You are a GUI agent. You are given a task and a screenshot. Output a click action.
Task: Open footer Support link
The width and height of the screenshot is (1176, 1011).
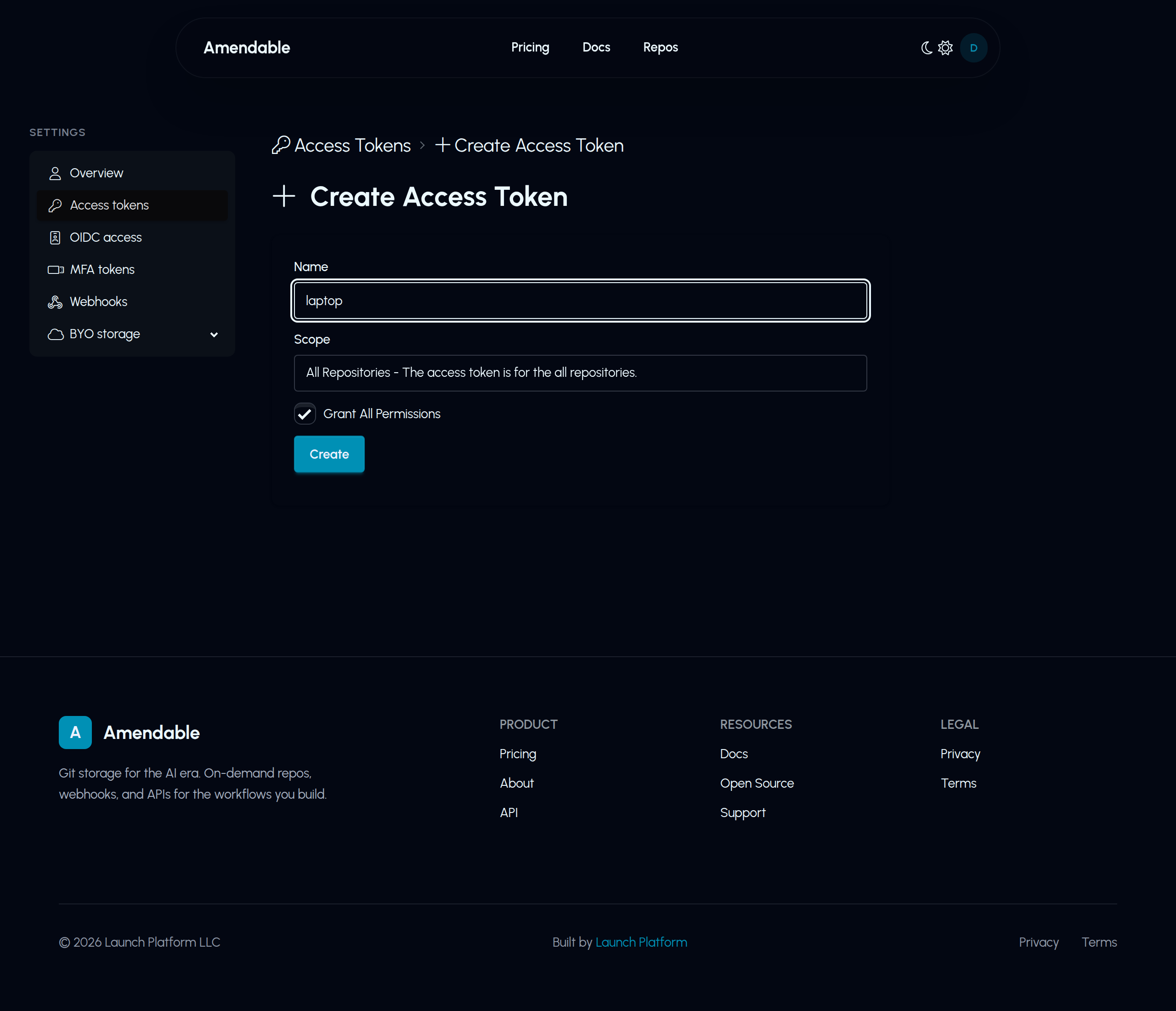742,813
